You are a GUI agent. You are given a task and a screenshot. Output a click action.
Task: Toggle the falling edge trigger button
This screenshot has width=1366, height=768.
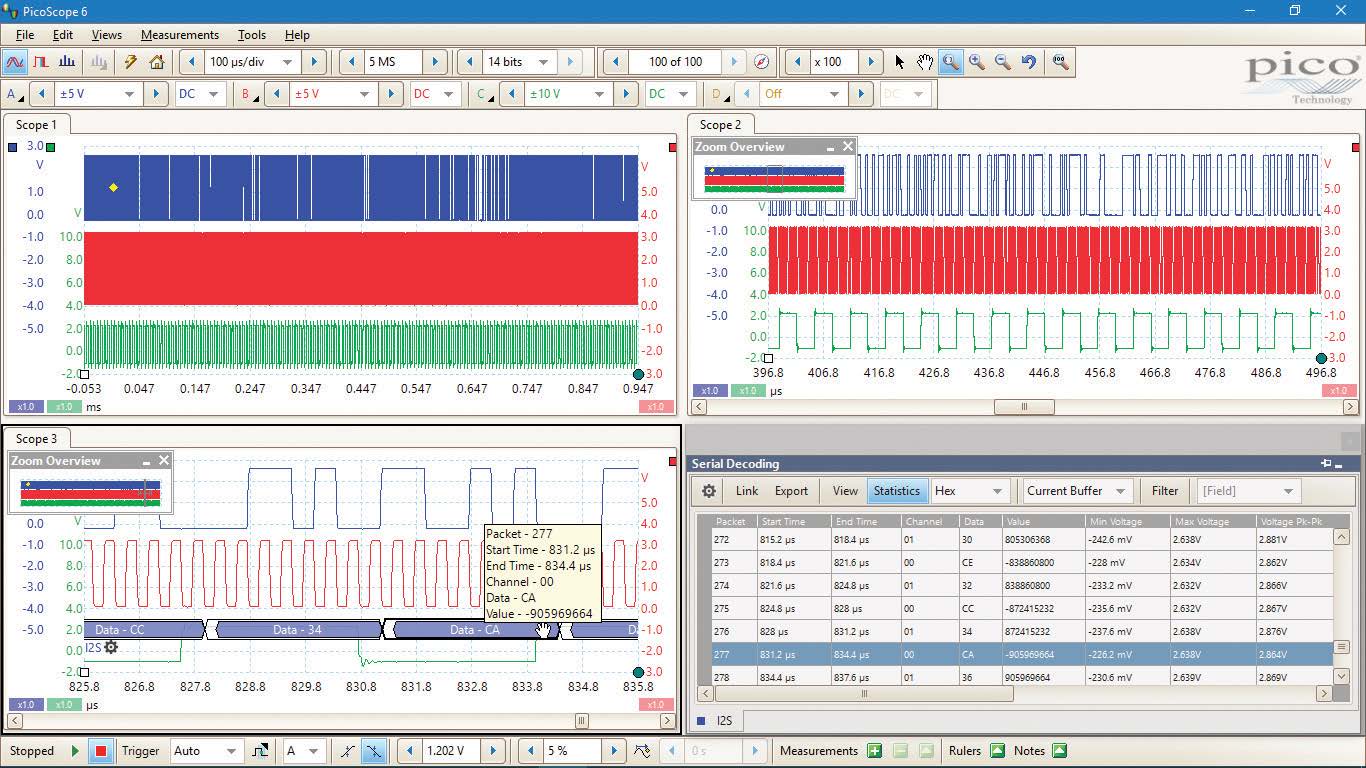pyautogui.click(x=374, y=751)
